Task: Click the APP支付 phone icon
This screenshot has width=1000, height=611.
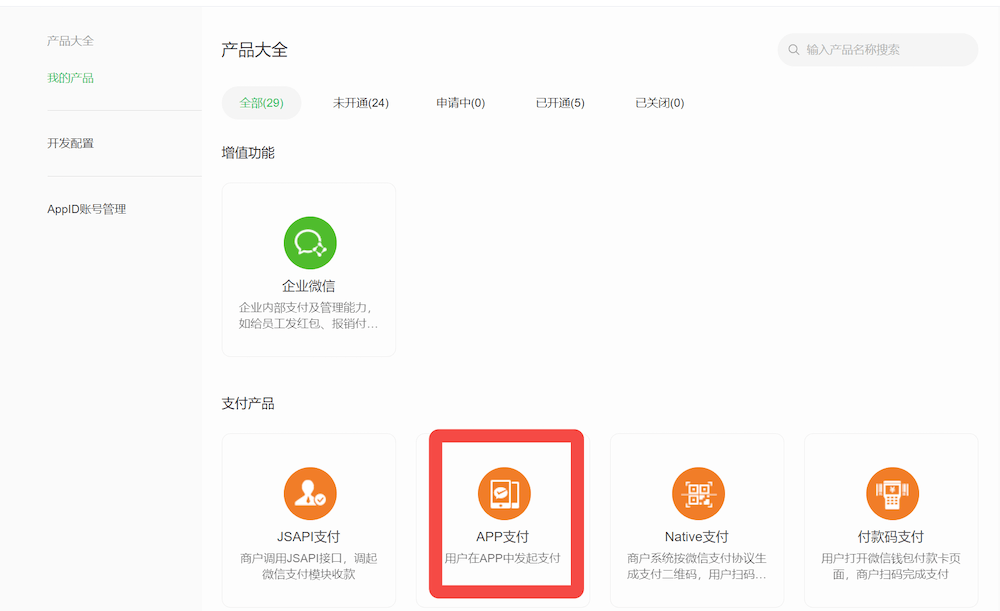Action: point(503,494)
